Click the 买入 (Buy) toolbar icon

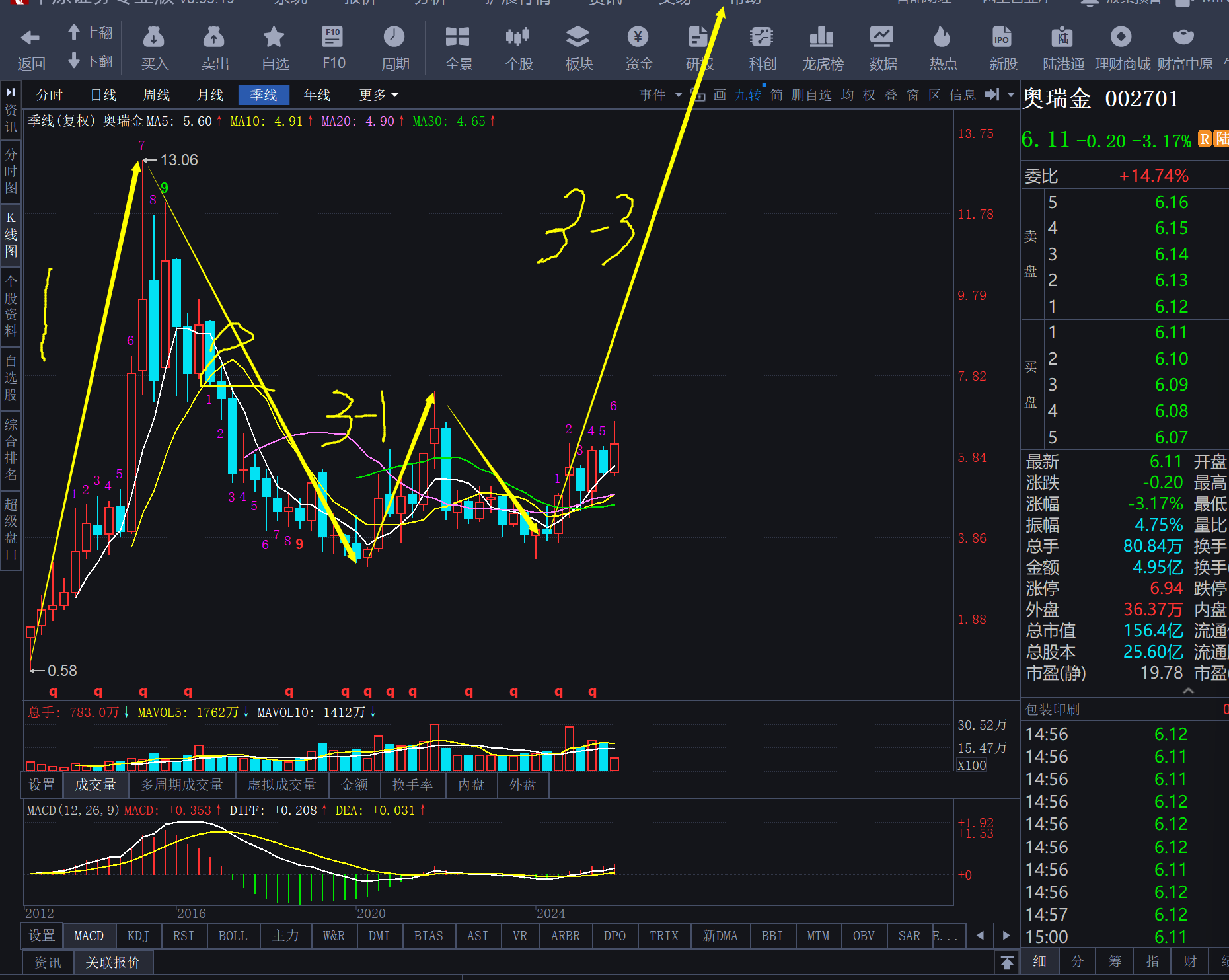(x=154, y=46)
